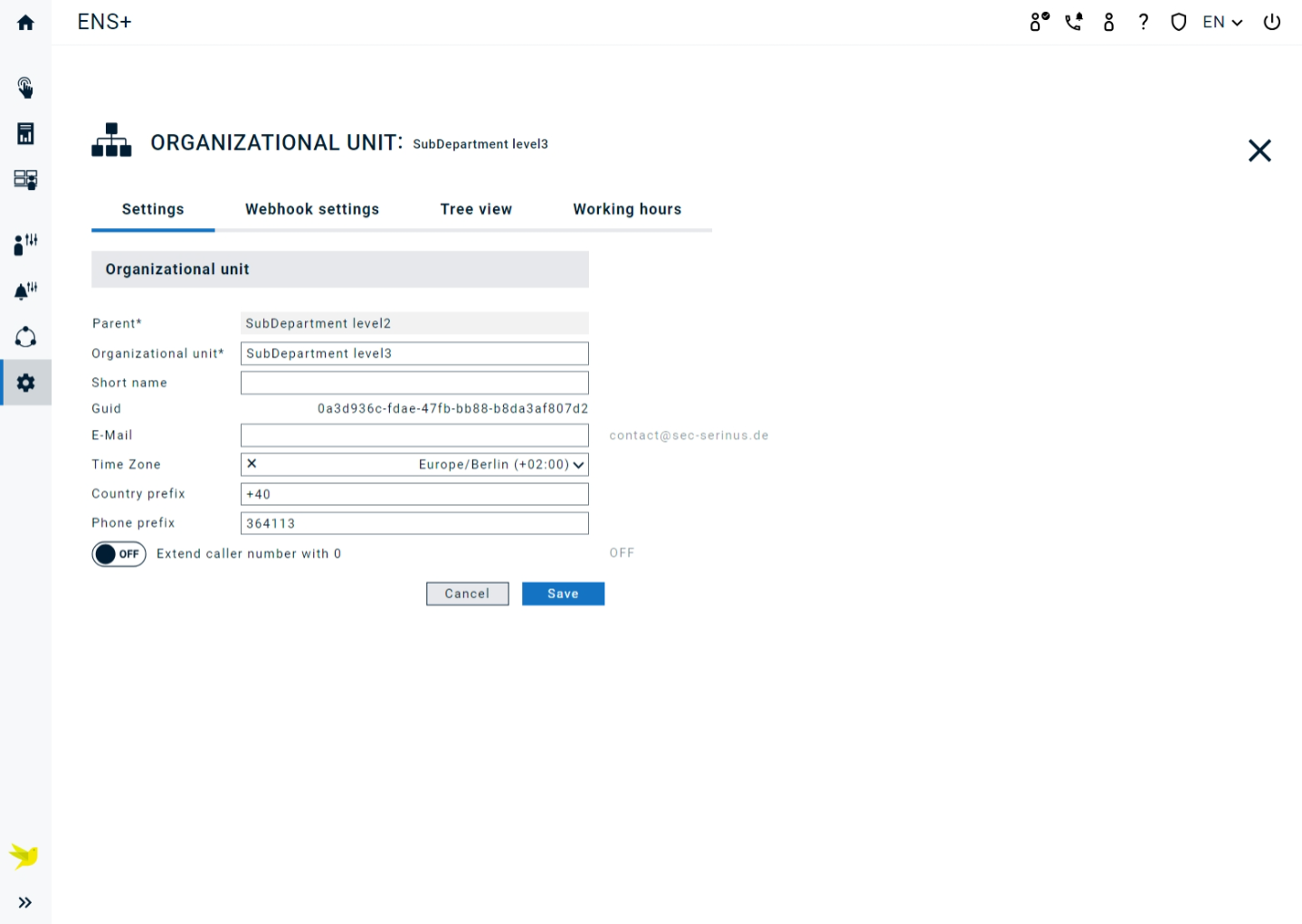Image resolution: width=1302 pixels, height=924 pixels.
Task: Open the shield privacy icon
Action: click(1178, 22)
